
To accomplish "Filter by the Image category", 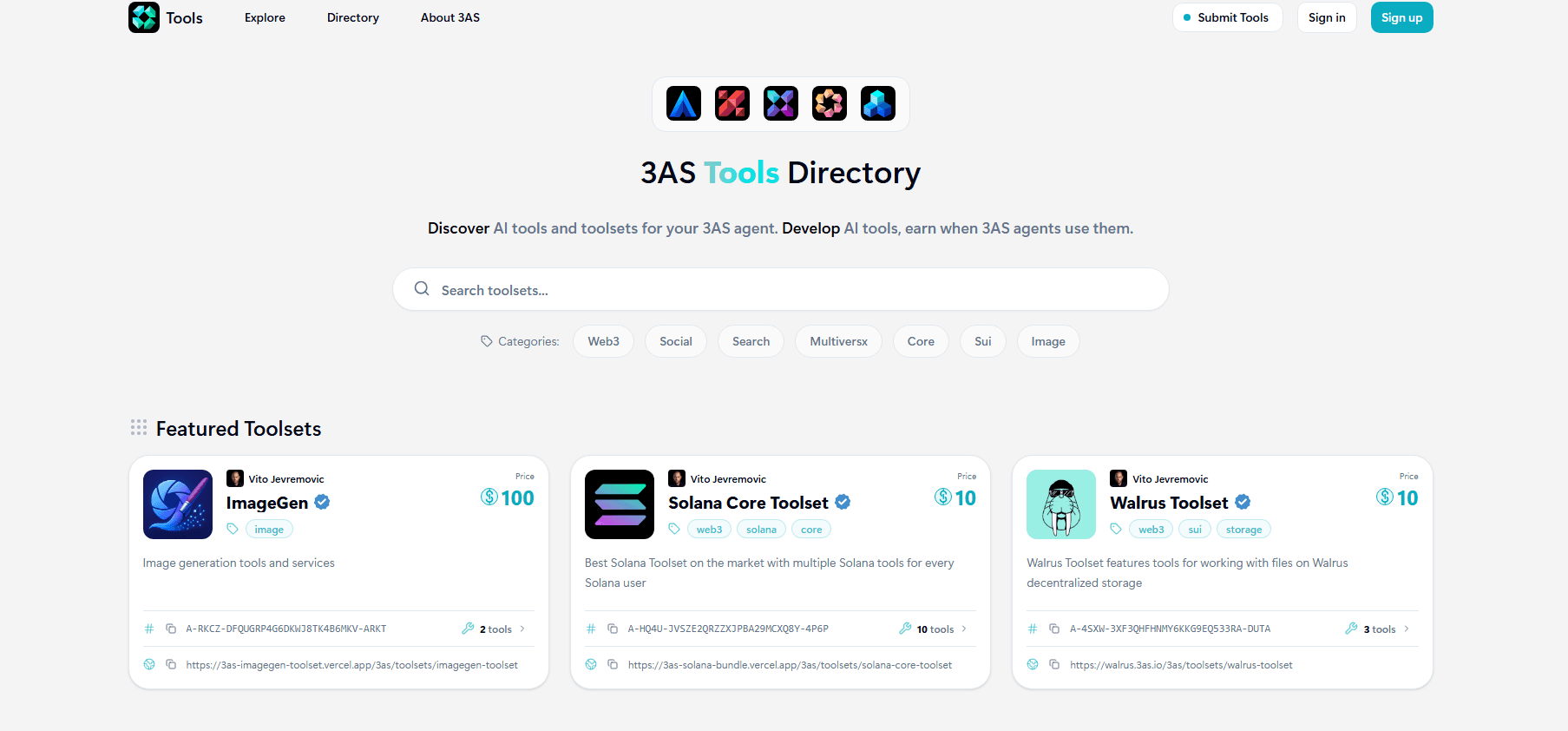I will click(x=1048, y=341).
